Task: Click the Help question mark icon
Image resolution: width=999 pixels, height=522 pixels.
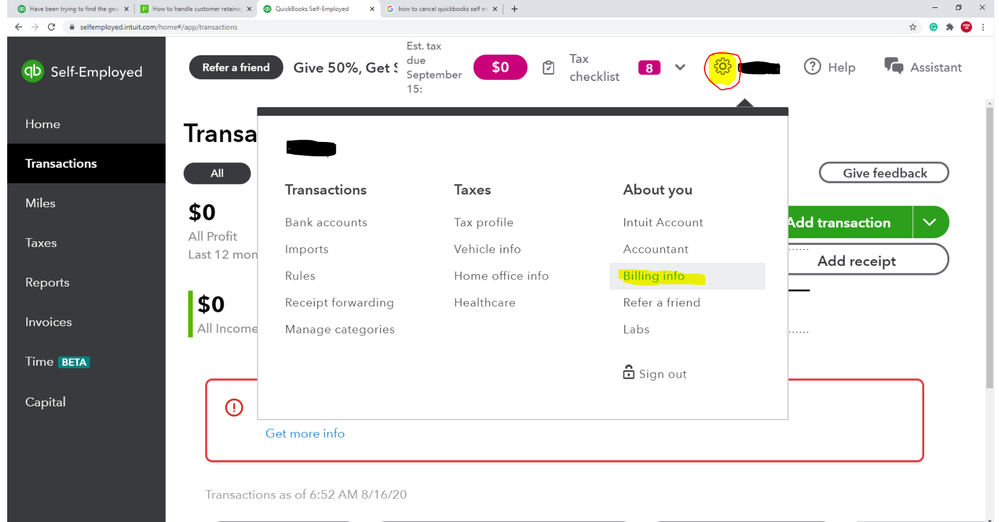Action: (812, 67)
